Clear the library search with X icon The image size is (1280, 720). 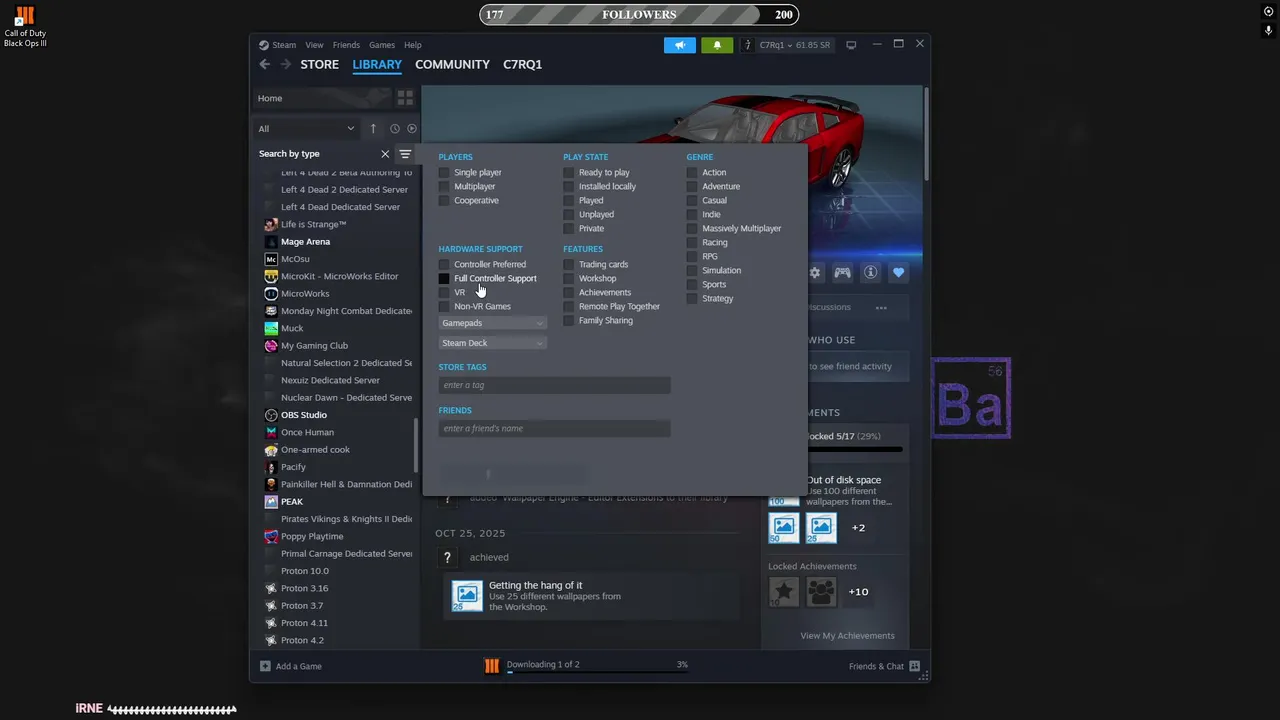pos(385,154)
